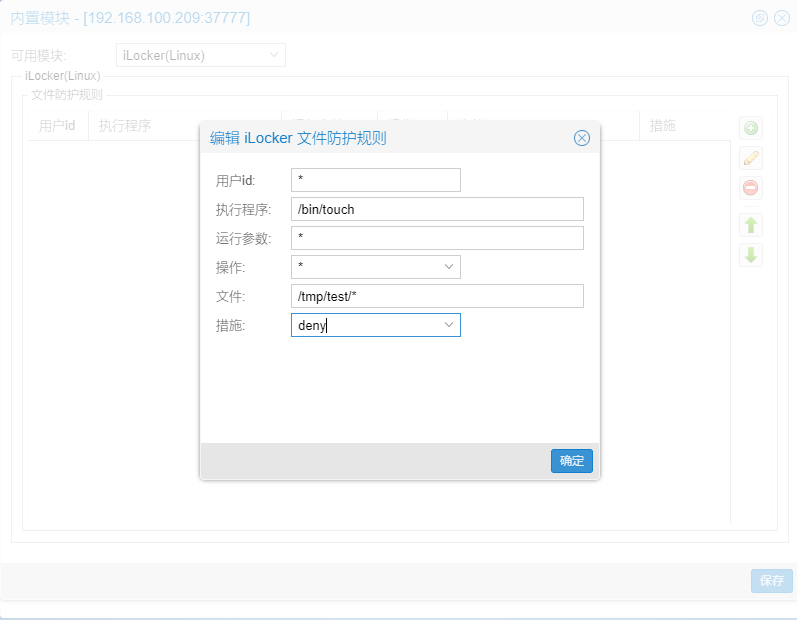Click the green add rule icon
Image resolution: width=797 pixels, height=620 pixels.
pyautogui.click(x=751, y=128)
